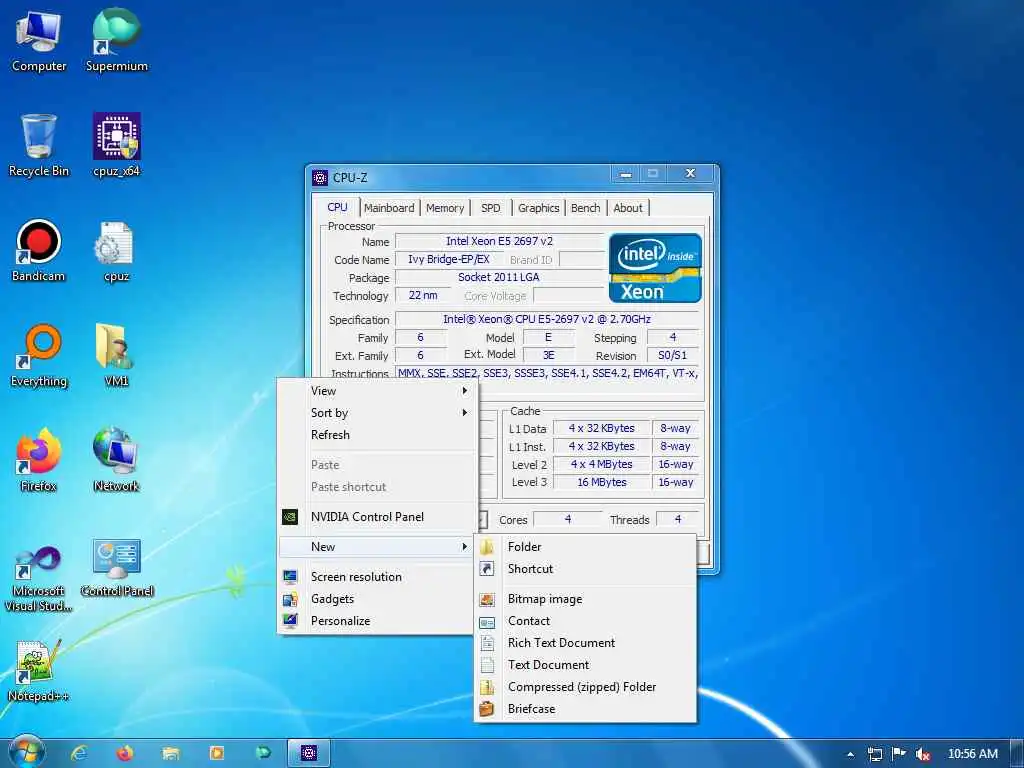Minimize the CPU-Z window
The width and height of the screenshot is (1024, 768).
(626, 174)
